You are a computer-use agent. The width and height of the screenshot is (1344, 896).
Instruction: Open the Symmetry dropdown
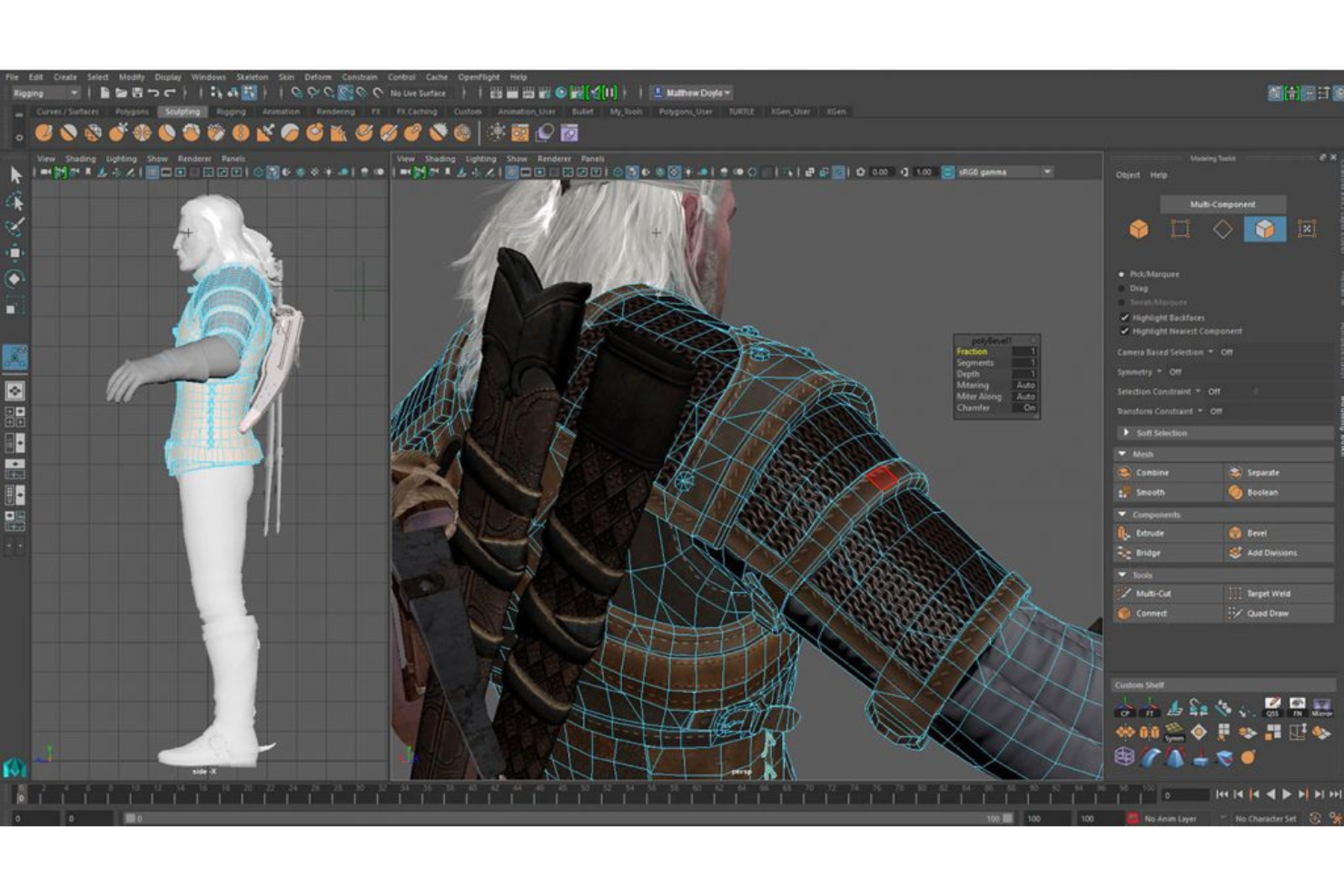1160,372
